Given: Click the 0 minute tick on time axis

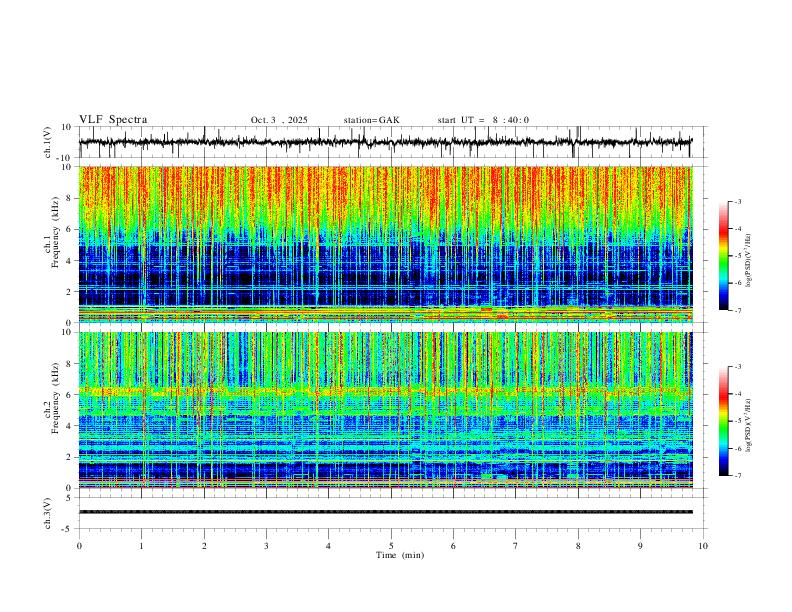Looking at the screenshot, I should click(79, 546).
